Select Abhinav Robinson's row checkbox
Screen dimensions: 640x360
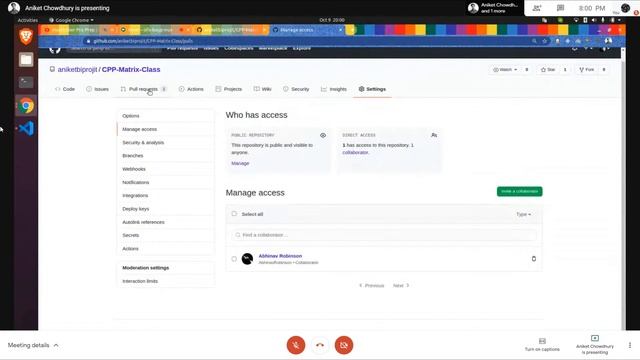coord(234,259)
